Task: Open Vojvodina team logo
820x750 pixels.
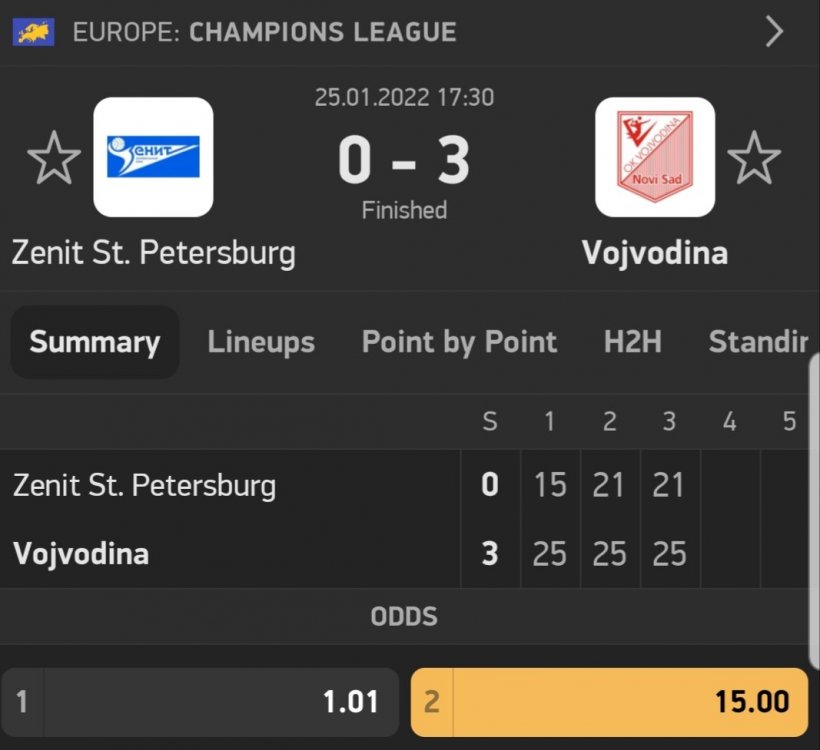Action: click(x=655, y=157)
